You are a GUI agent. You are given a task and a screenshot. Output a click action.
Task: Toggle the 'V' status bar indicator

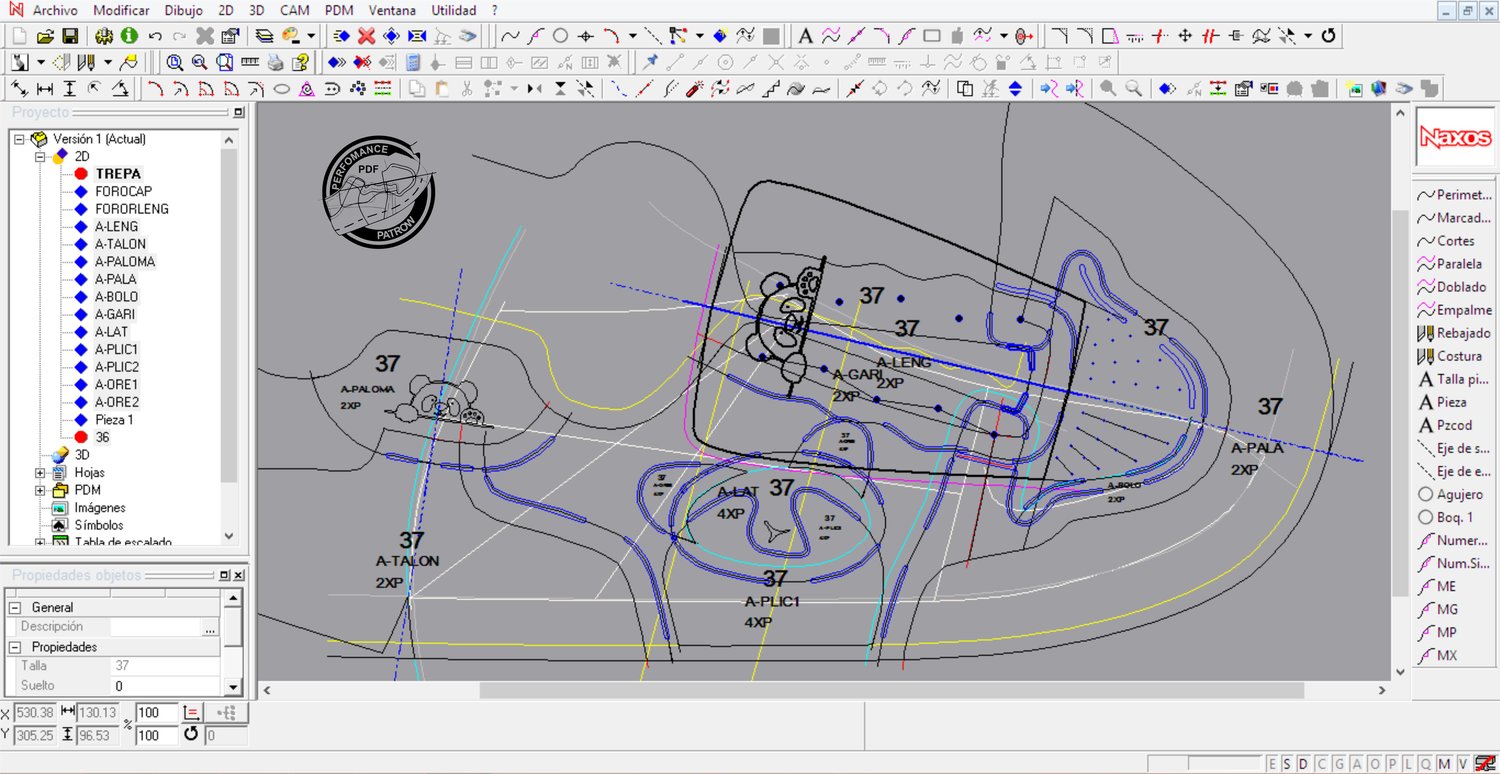[x=1462, y=764]
